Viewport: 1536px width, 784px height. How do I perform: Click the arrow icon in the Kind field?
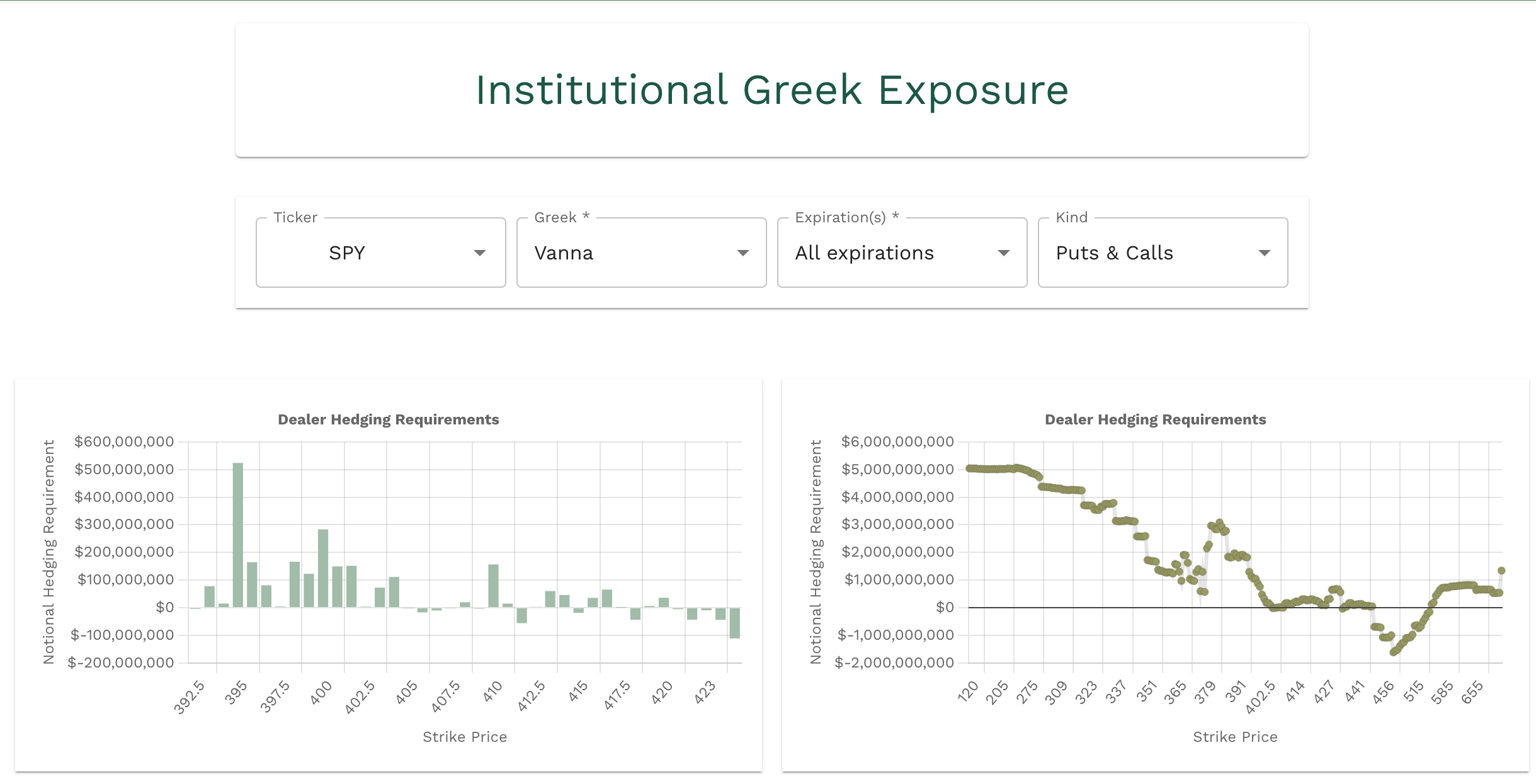point(1264,253)
